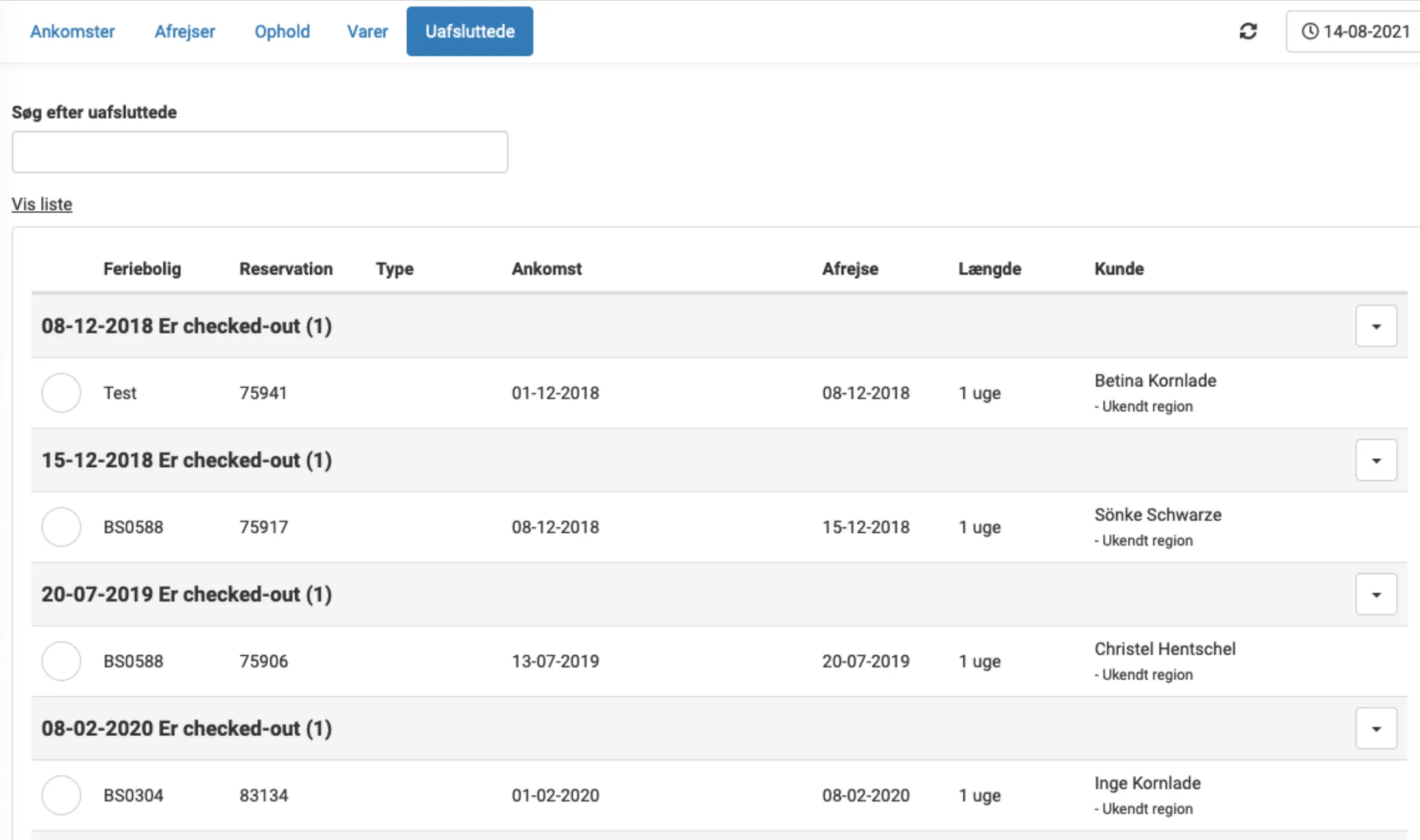
Task: Expand dropdown for 20-07-2019 checked-out group
Action: pyautogui.click(x=1376, y=595)
